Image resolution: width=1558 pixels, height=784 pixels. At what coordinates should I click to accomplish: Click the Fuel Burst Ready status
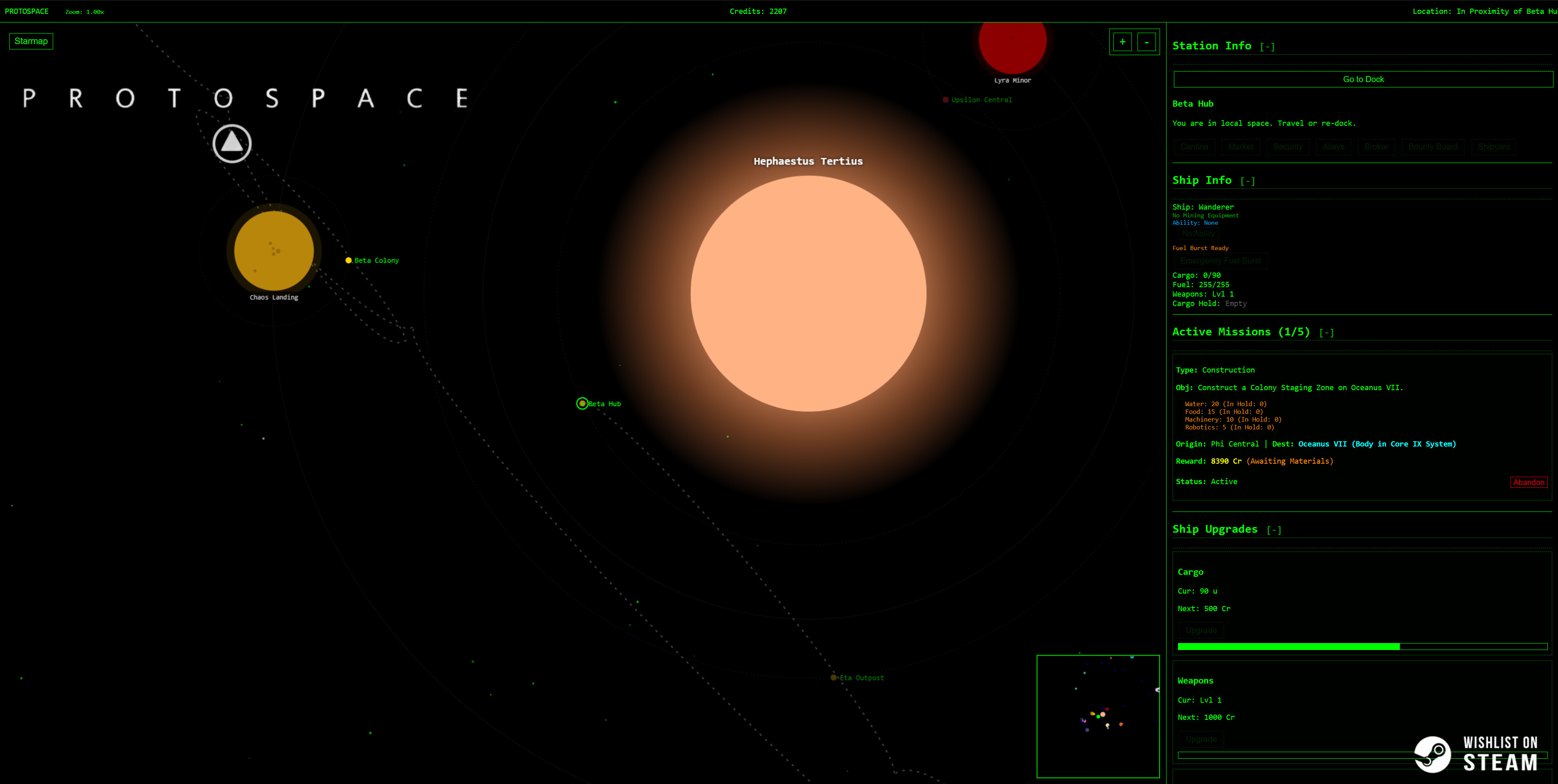point(1200,248)
